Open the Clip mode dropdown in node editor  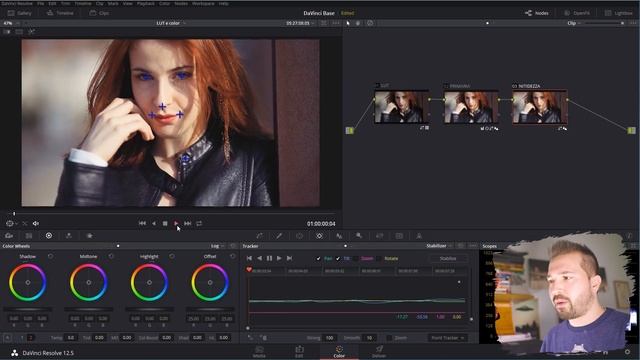click(x=573, y=23)
